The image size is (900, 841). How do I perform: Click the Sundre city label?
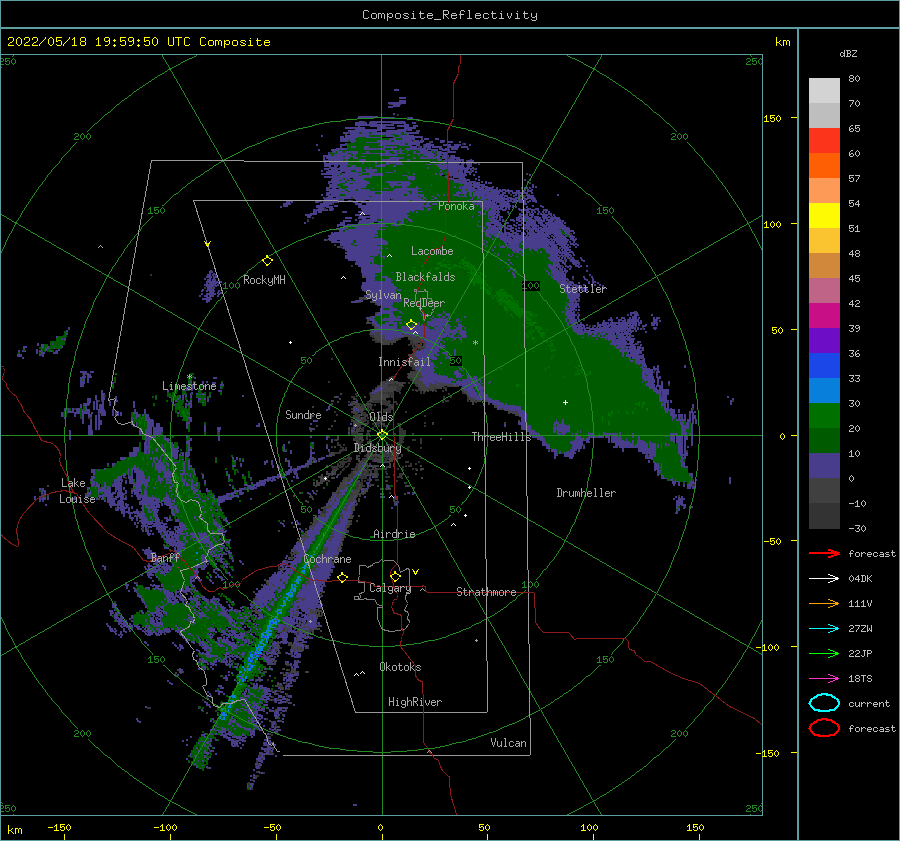(x=303, y=414)
